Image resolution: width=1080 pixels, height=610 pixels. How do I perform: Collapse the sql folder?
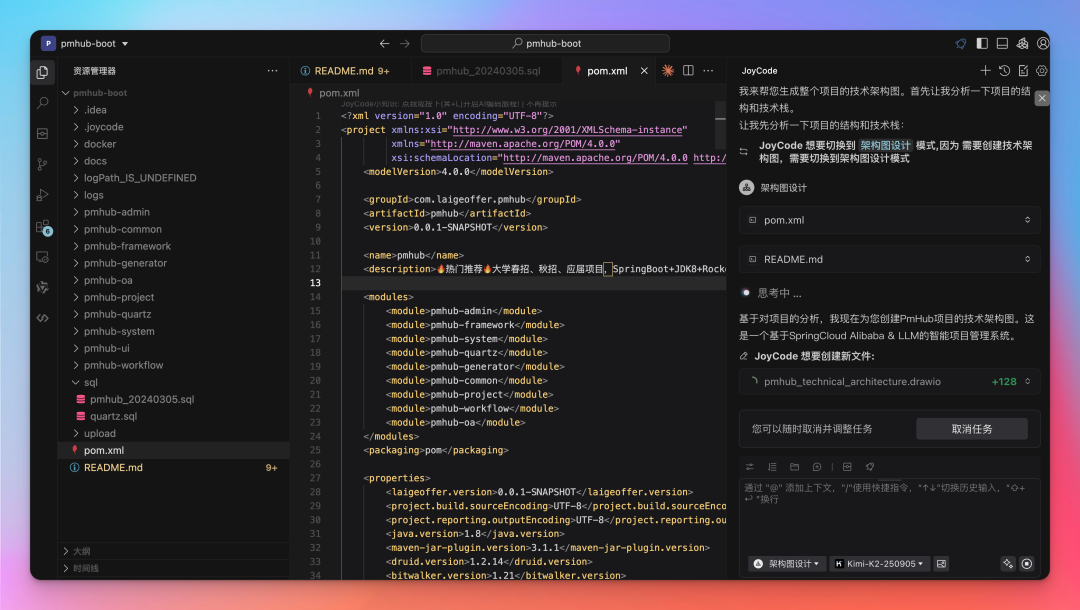click(x=91, y=382)
